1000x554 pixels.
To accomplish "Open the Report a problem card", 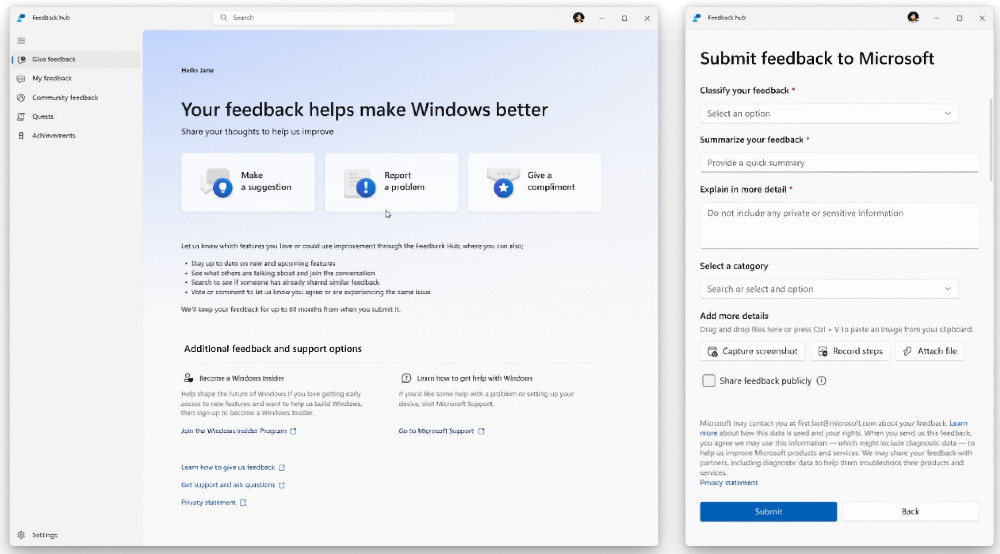I will (x=391, y=181).
